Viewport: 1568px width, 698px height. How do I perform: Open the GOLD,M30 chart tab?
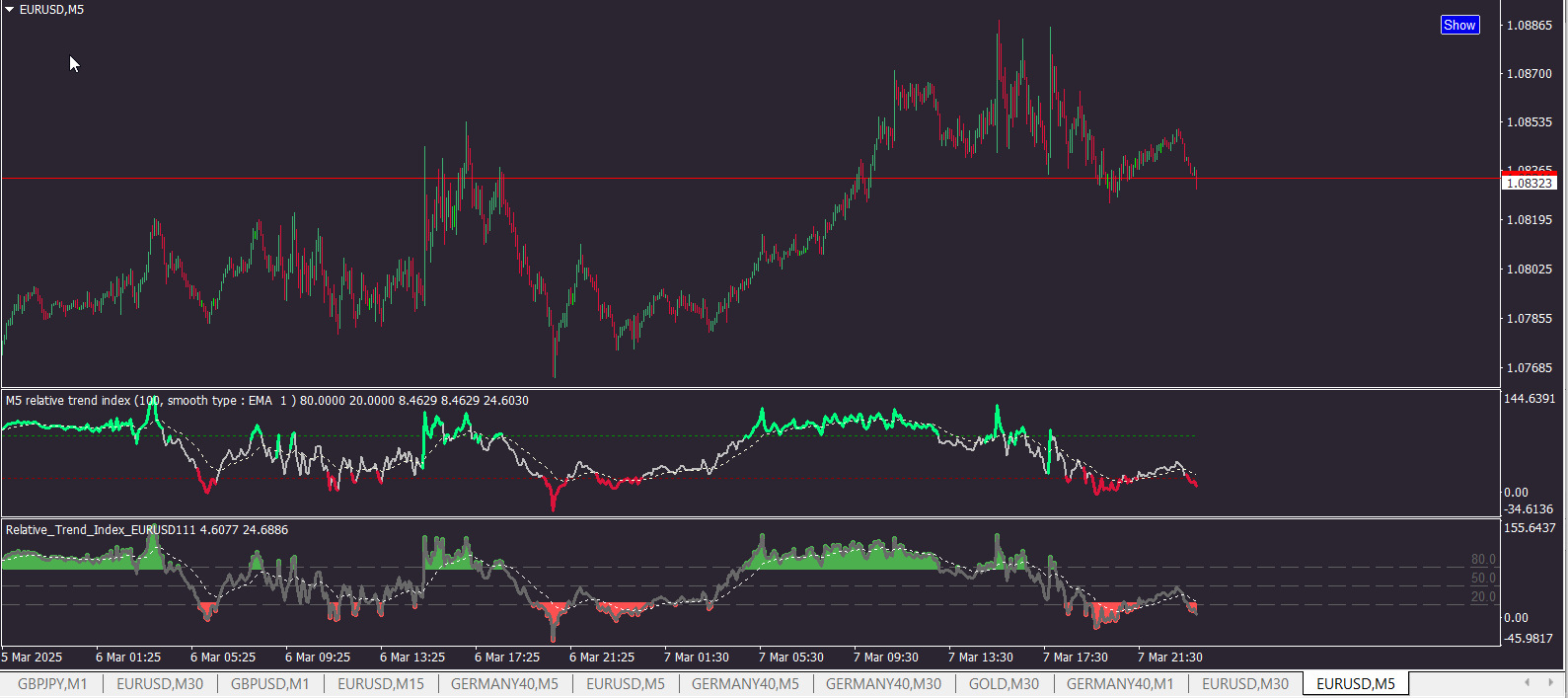[x=1004, y=683]
